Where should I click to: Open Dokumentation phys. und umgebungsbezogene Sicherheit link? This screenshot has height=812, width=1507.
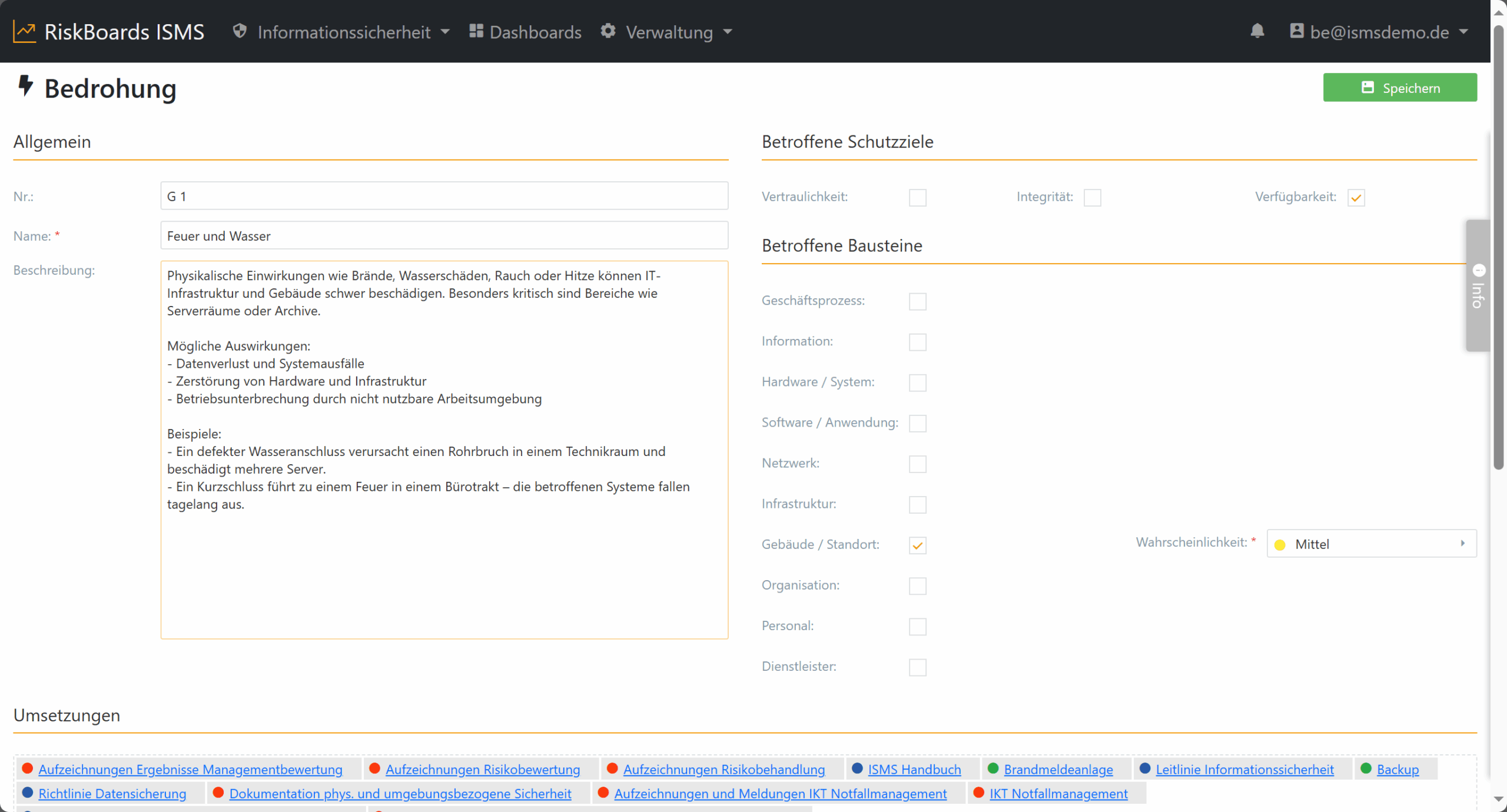point(400,793)
